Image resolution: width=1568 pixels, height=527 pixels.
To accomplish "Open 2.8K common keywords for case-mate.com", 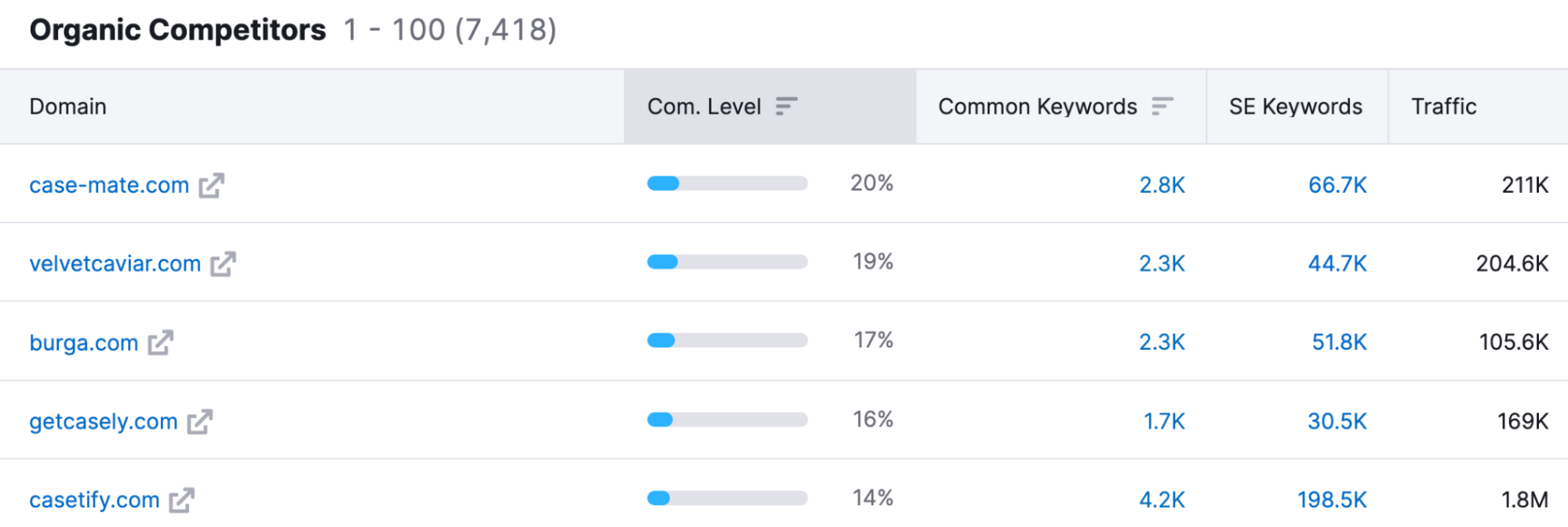I will pos(1162,186).
